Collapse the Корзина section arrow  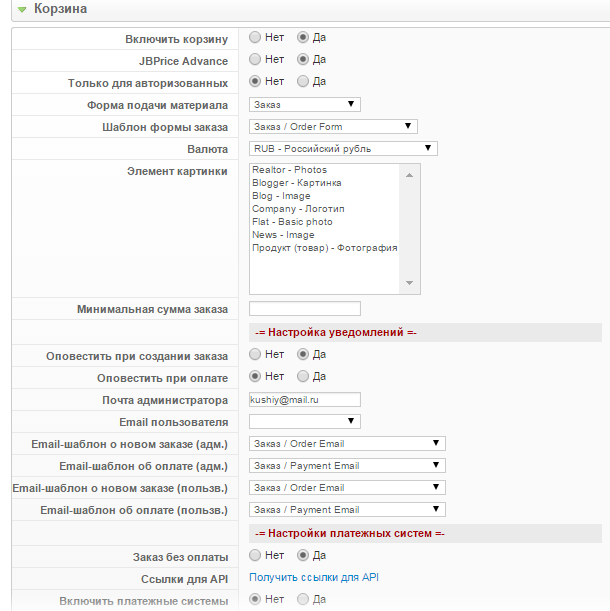[21, 10]
